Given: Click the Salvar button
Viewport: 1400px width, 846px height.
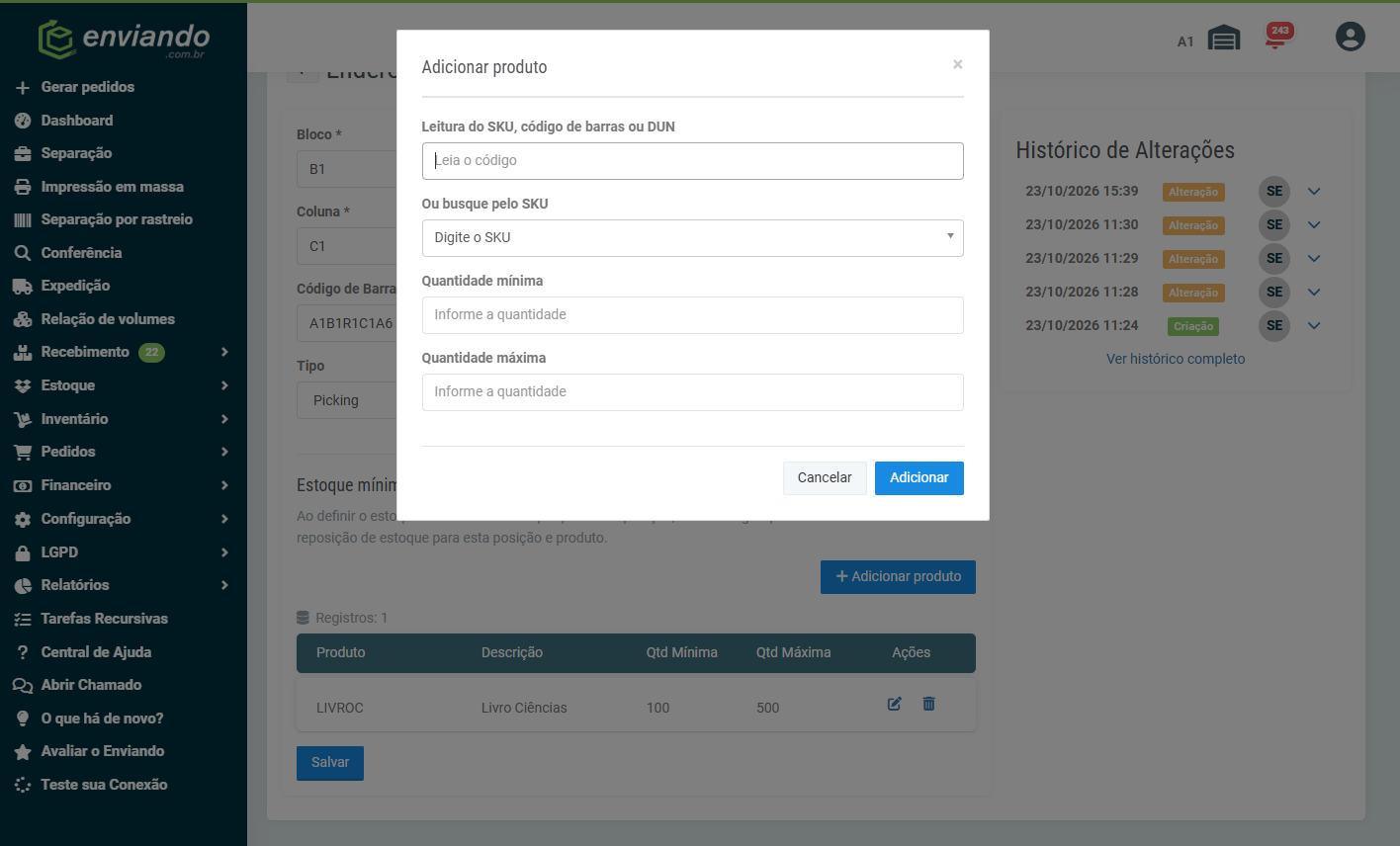Looking at the screenshot, I should pos(330,763).
